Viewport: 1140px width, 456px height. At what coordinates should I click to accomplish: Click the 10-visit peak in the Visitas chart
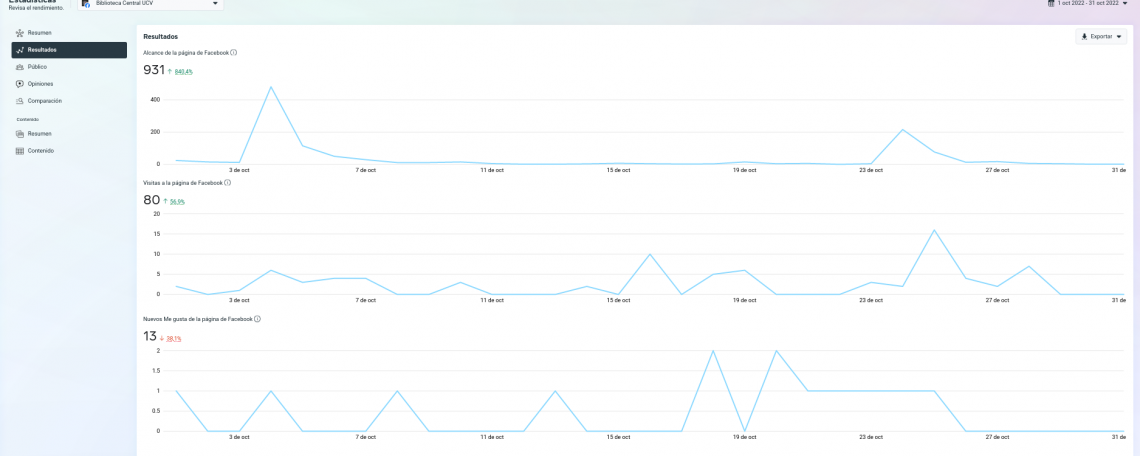click(x=650, y=255)
